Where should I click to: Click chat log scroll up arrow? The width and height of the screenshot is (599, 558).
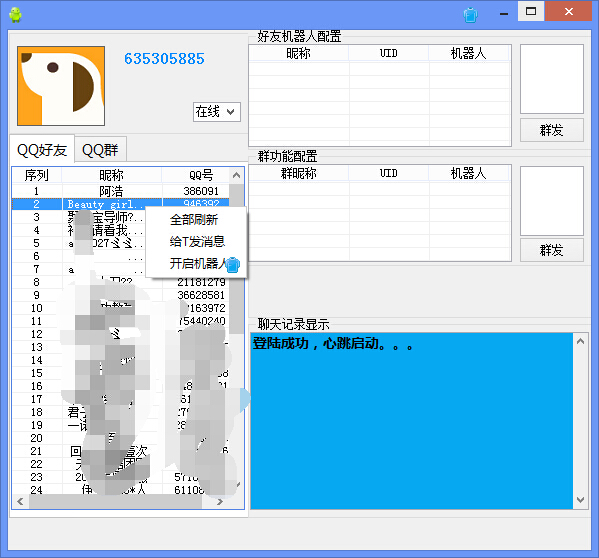(580, 341)
